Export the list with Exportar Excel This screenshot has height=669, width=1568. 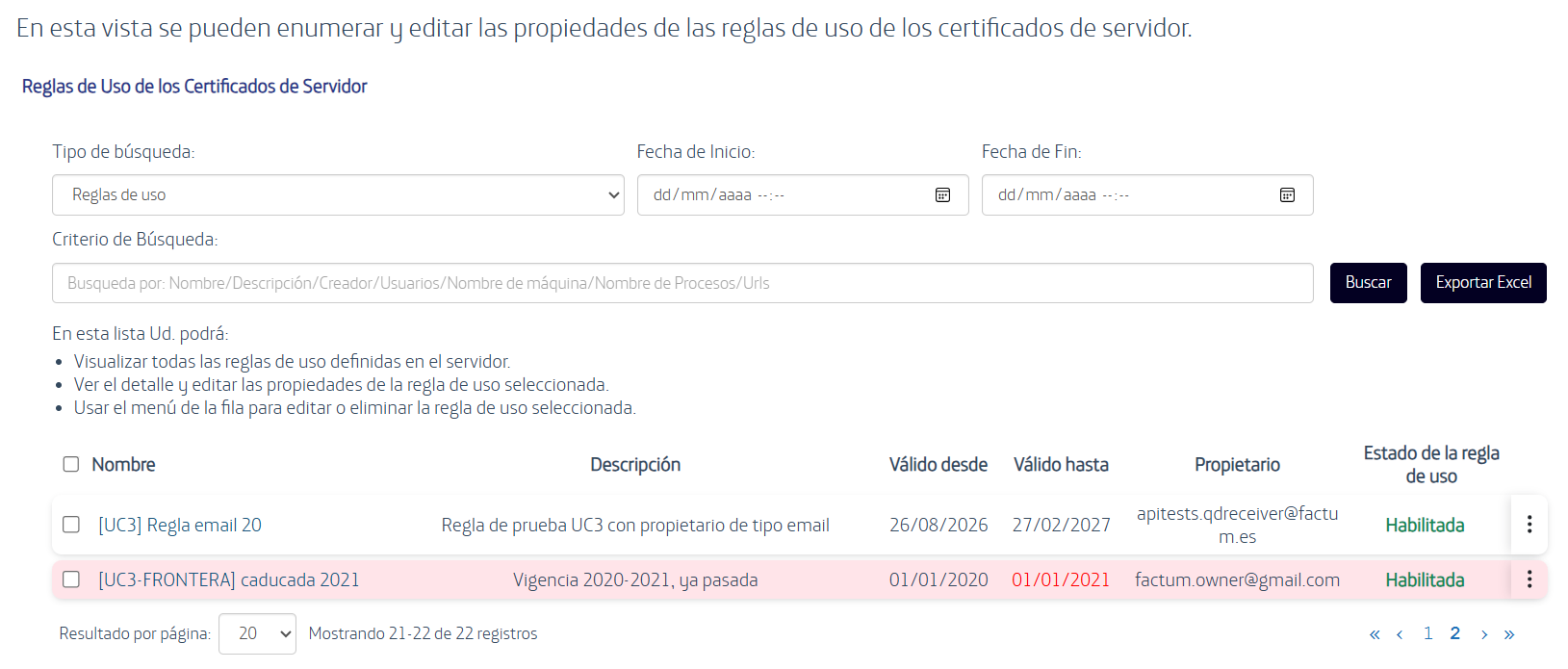(1483, 283)
